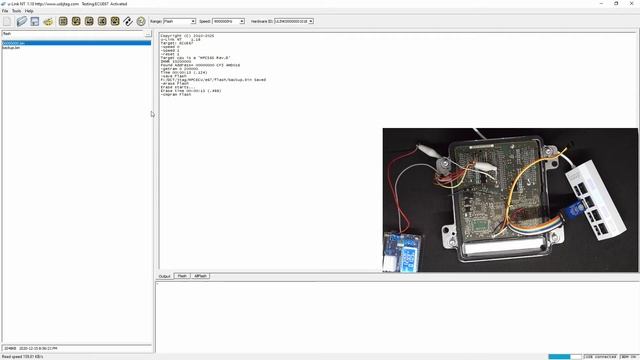Viewport: 640px width, 360px height.
Task: Switch to the Output tab
Action: click(164, 276)
